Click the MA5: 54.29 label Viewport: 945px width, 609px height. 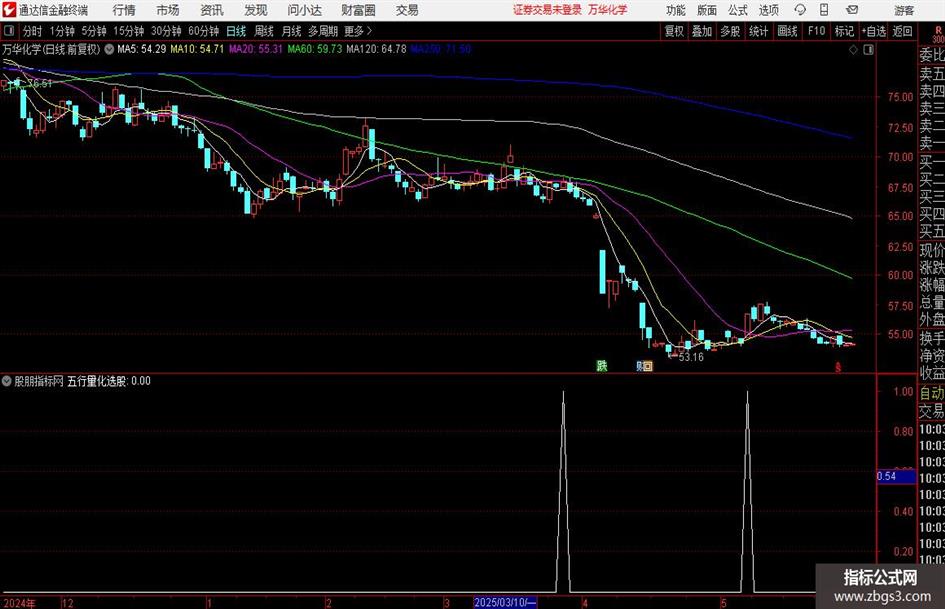142,49
